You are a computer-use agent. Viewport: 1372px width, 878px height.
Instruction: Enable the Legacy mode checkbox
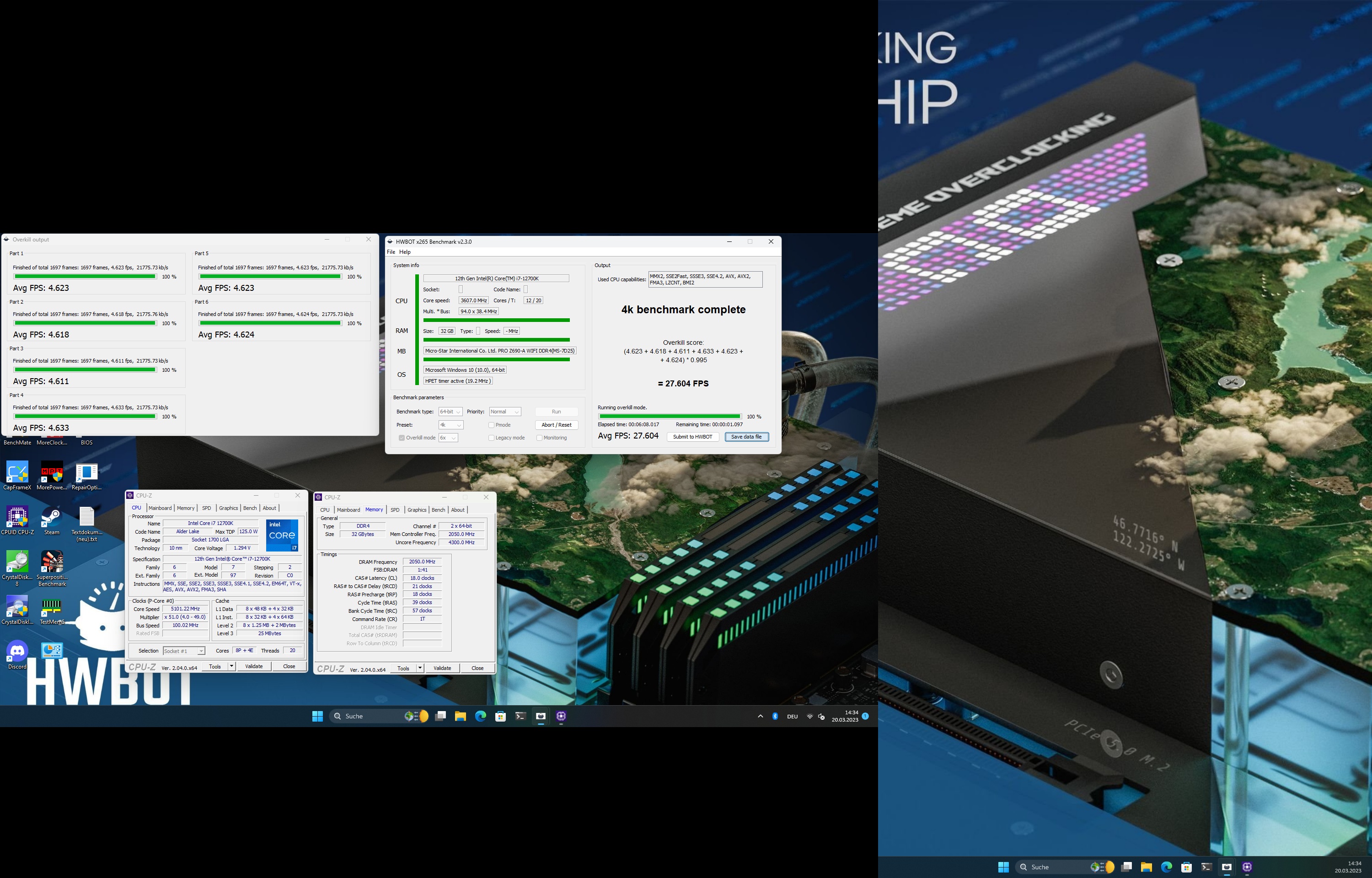(491, 438)
